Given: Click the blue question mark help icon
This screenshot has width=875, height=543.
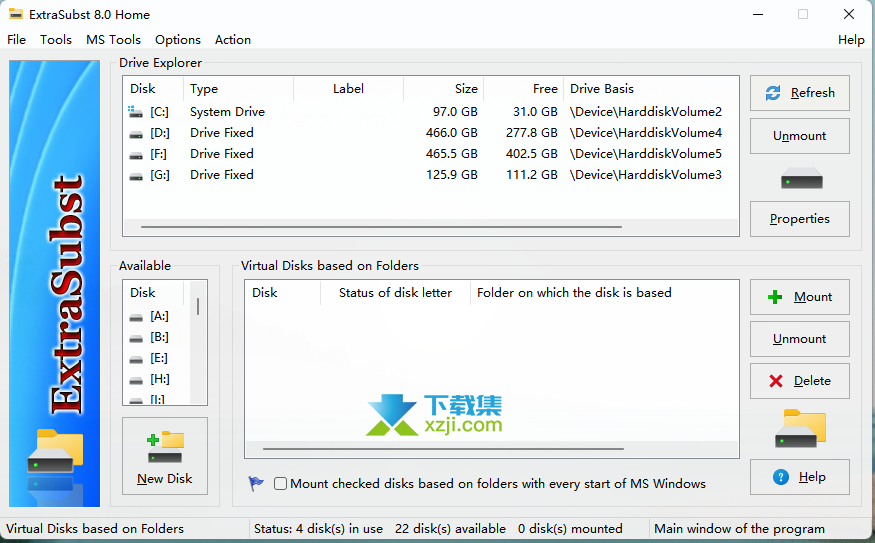Looking at the screenshot, I should (781, 477).
